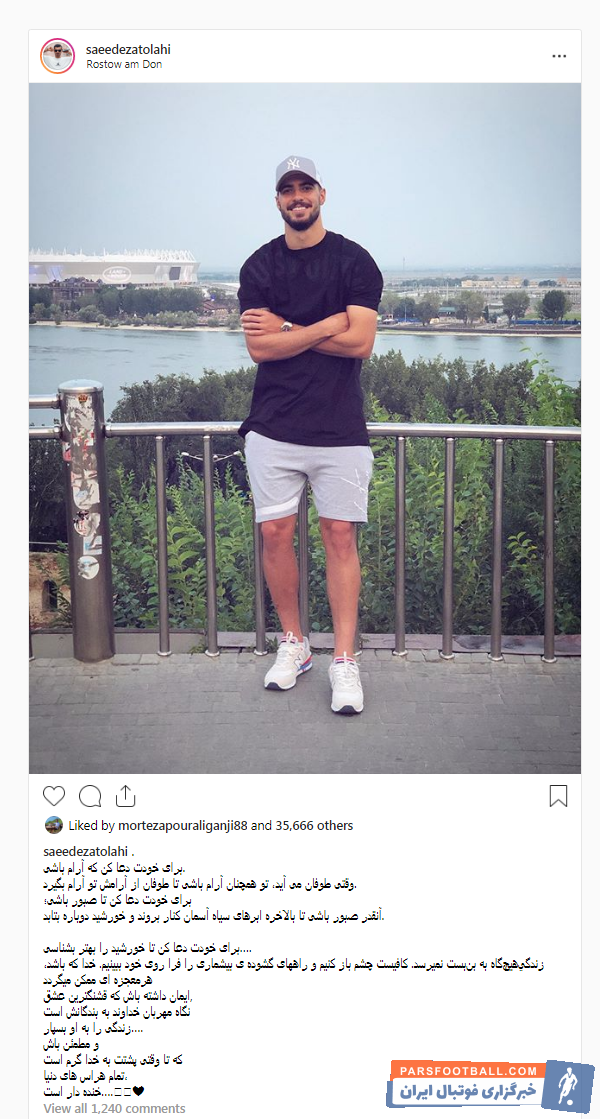This screenshot has height=1119, width=600.
Task: Save the post with the bookmark icon
Action: (x=559, y=796)
